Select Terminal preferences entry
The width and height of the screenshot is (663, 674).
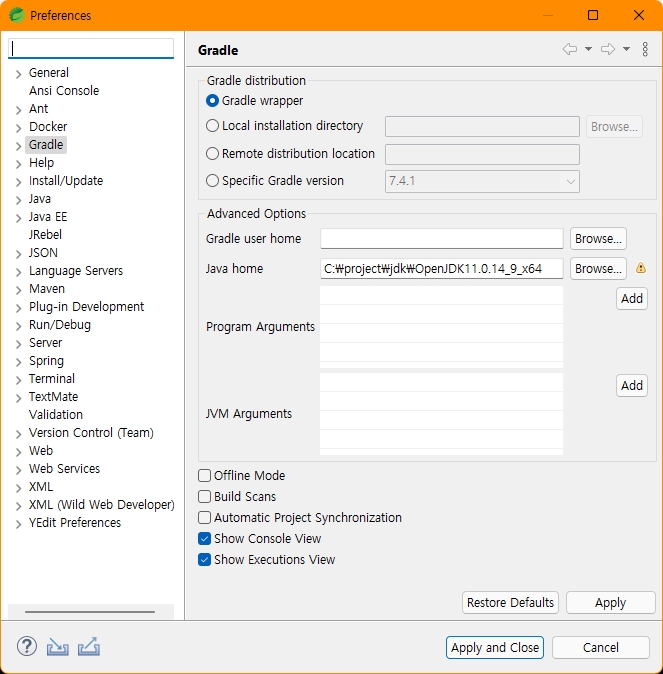click(x=52, y=379)
